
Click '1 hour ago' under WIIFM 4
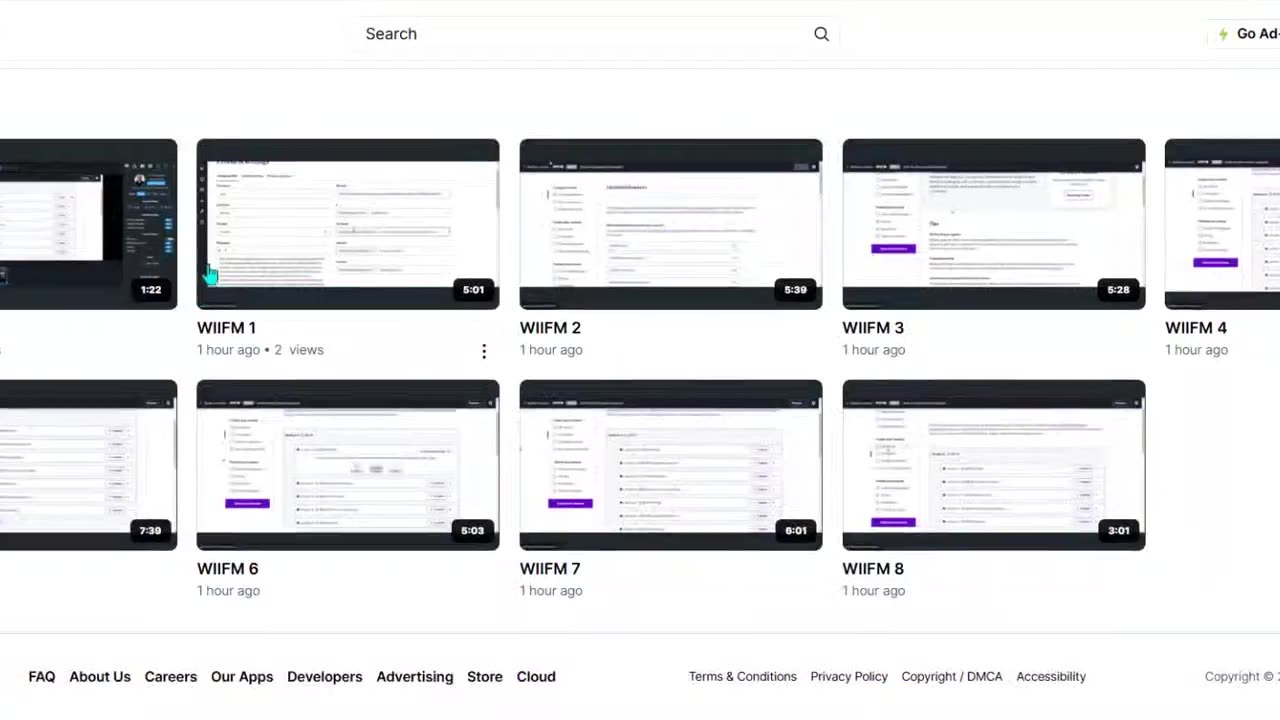(x=1196, y=350)
